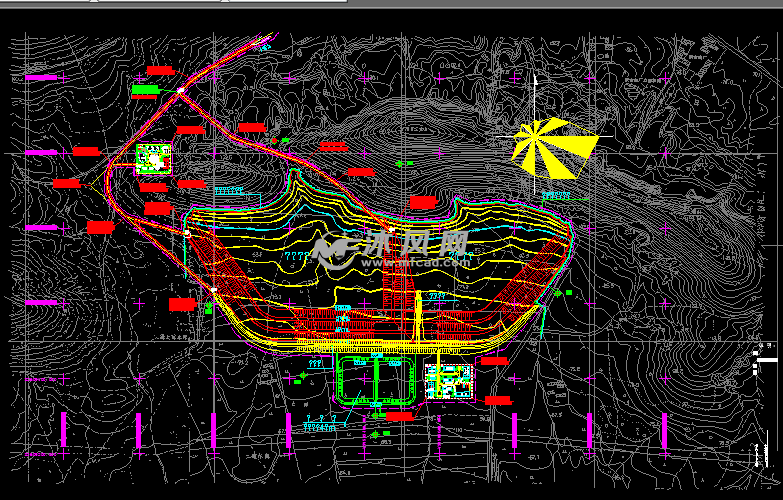Open the small site plan inset with green border

point(153,159)
